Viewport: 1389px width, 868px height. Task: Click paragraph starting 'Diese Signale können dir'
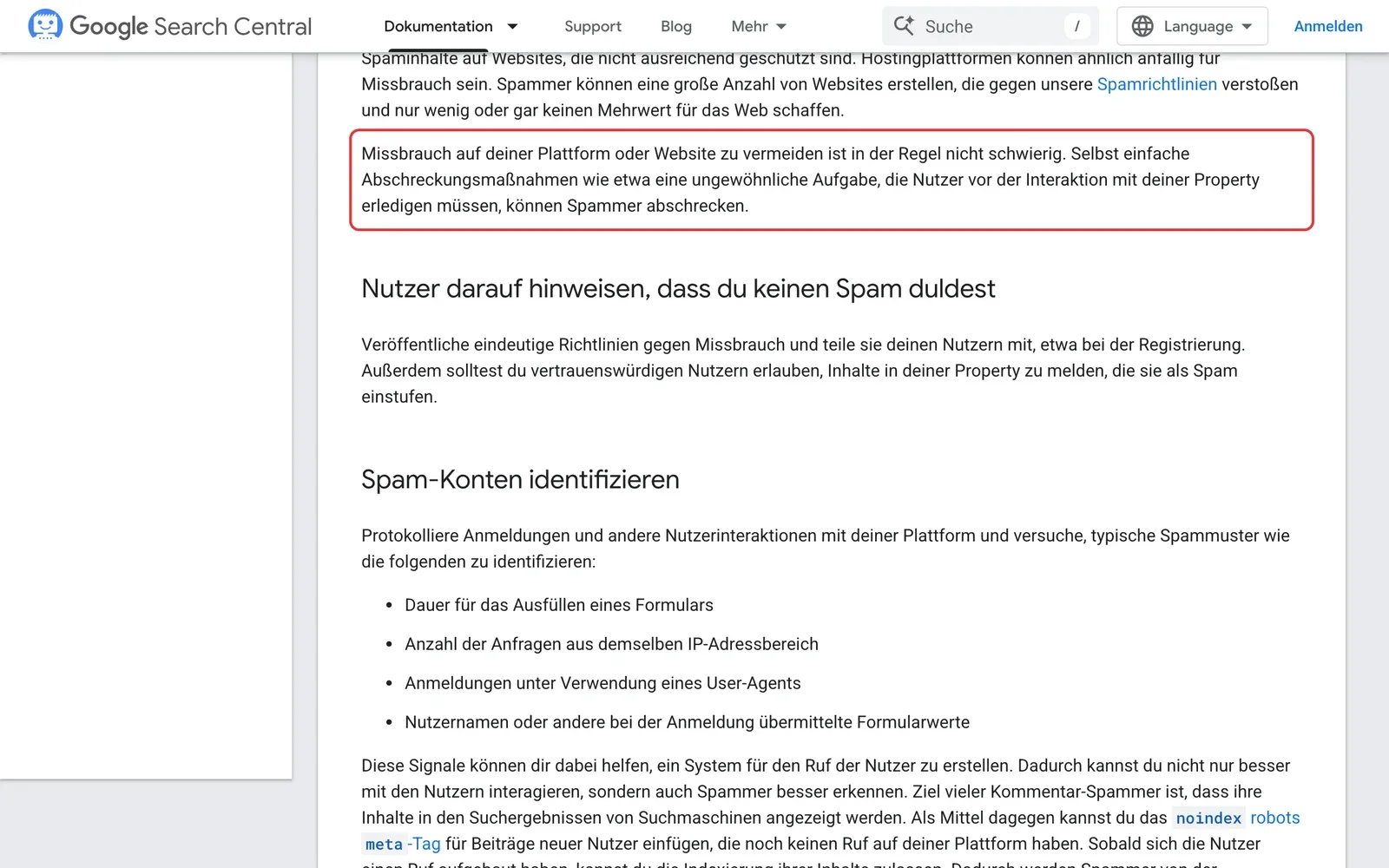[x=831, y=811]
